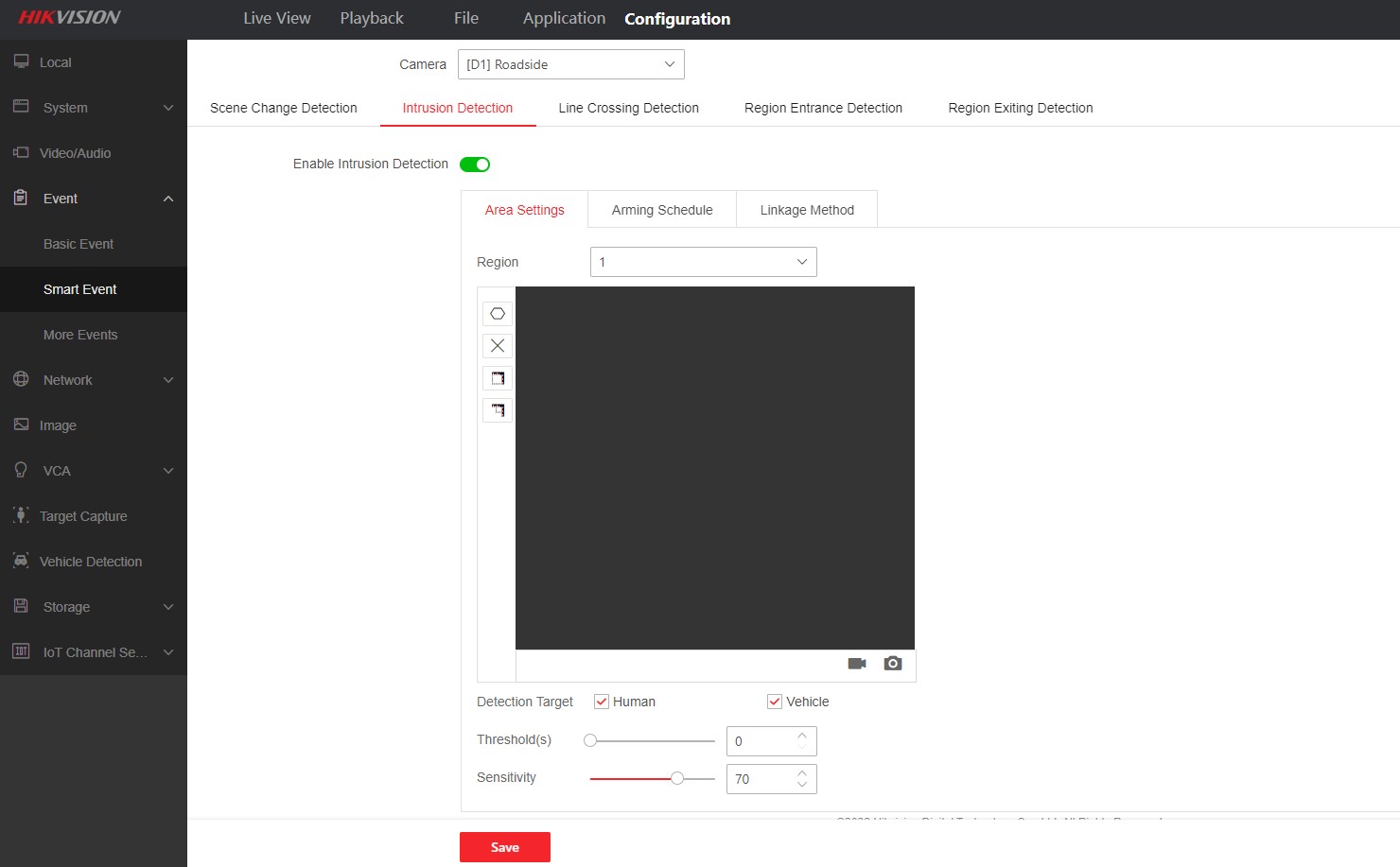Click the Sensitivity slider handle
This screenshot has width=1400, height=867.
point(677,778)
